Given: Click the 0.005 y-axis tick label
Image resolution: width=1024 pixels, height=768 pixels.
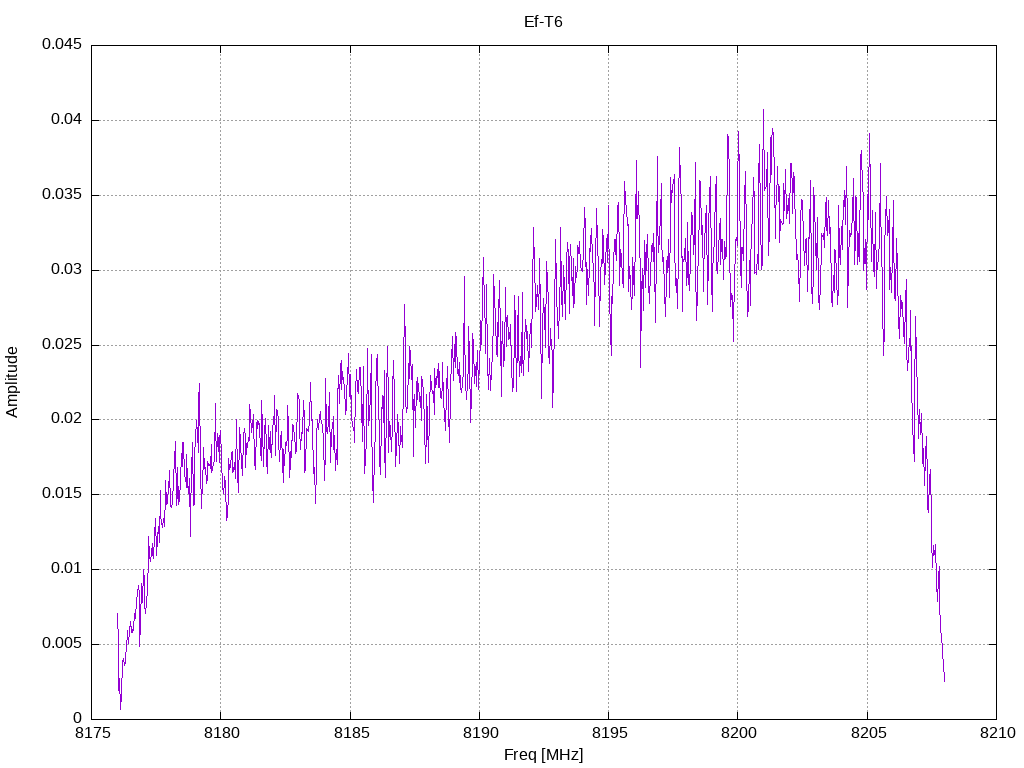Looking at the screenshot, I should (62, 643).
